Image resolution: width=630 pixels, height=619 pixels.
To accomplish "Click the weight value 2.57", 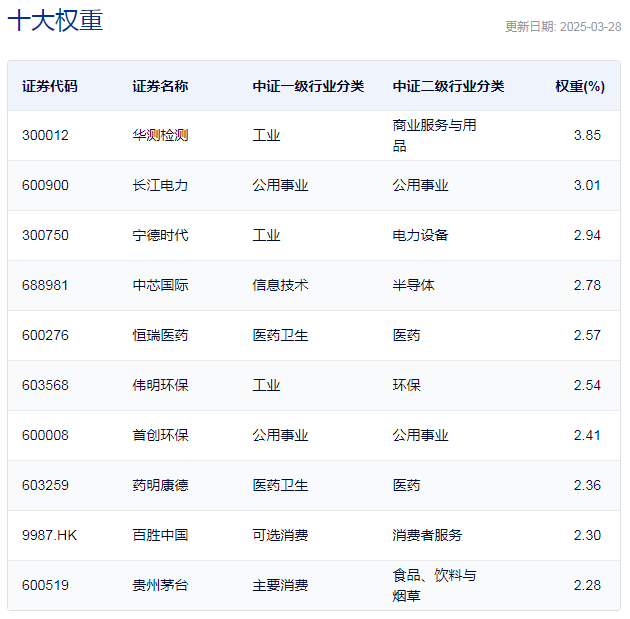I will pos(587,335).
